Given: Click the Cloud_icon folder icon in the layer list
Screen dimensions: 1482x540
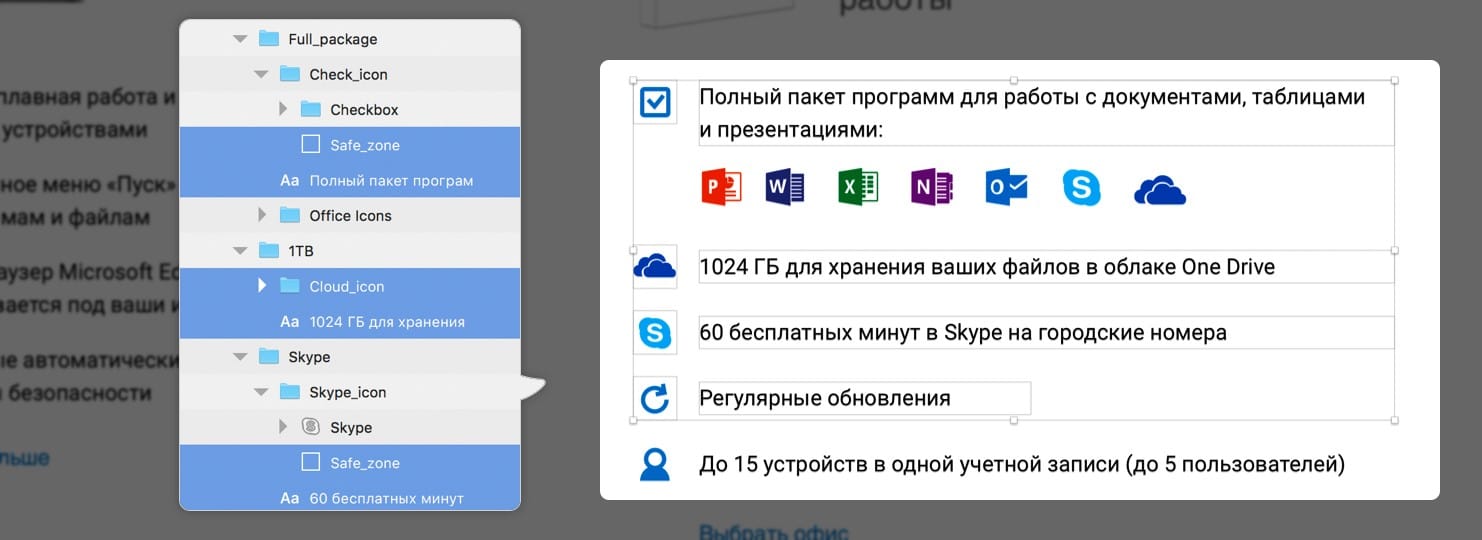Looking at the screenshot, I should pos(290,286).
